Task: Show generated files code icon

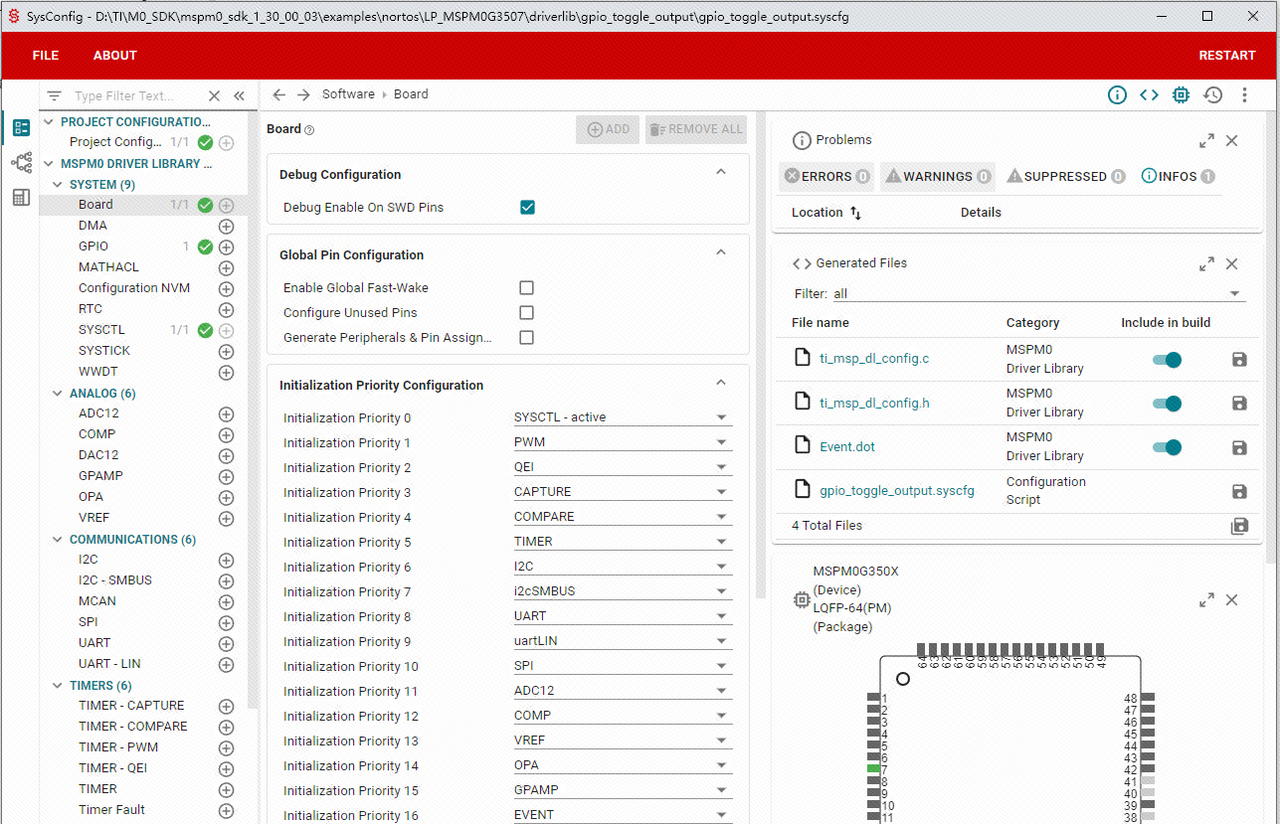Action: click(x=1149, y=95)
